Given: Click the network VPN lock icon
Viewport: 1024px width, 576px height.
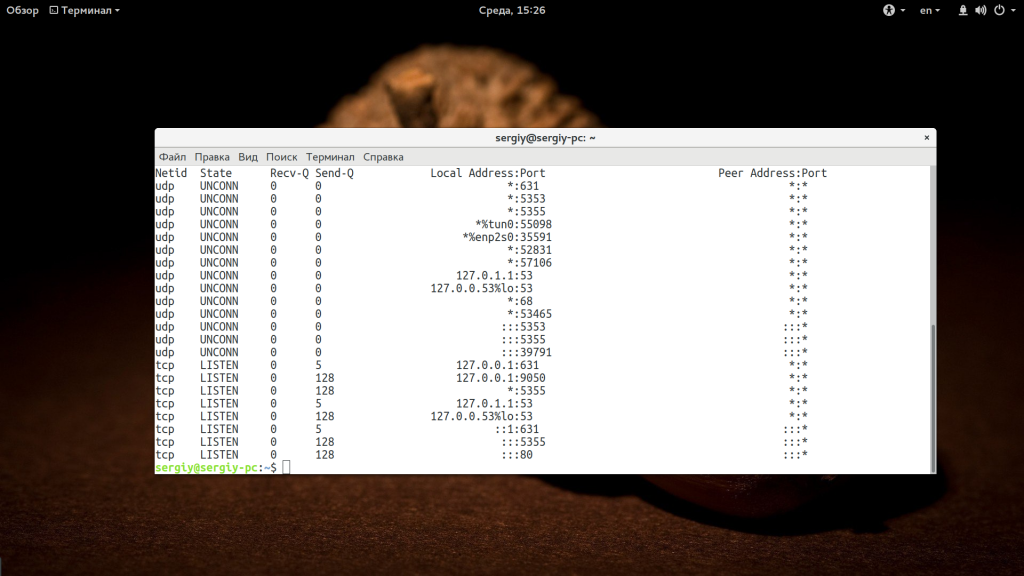Looking at the screenshot, I should click(x=963, y=10).
